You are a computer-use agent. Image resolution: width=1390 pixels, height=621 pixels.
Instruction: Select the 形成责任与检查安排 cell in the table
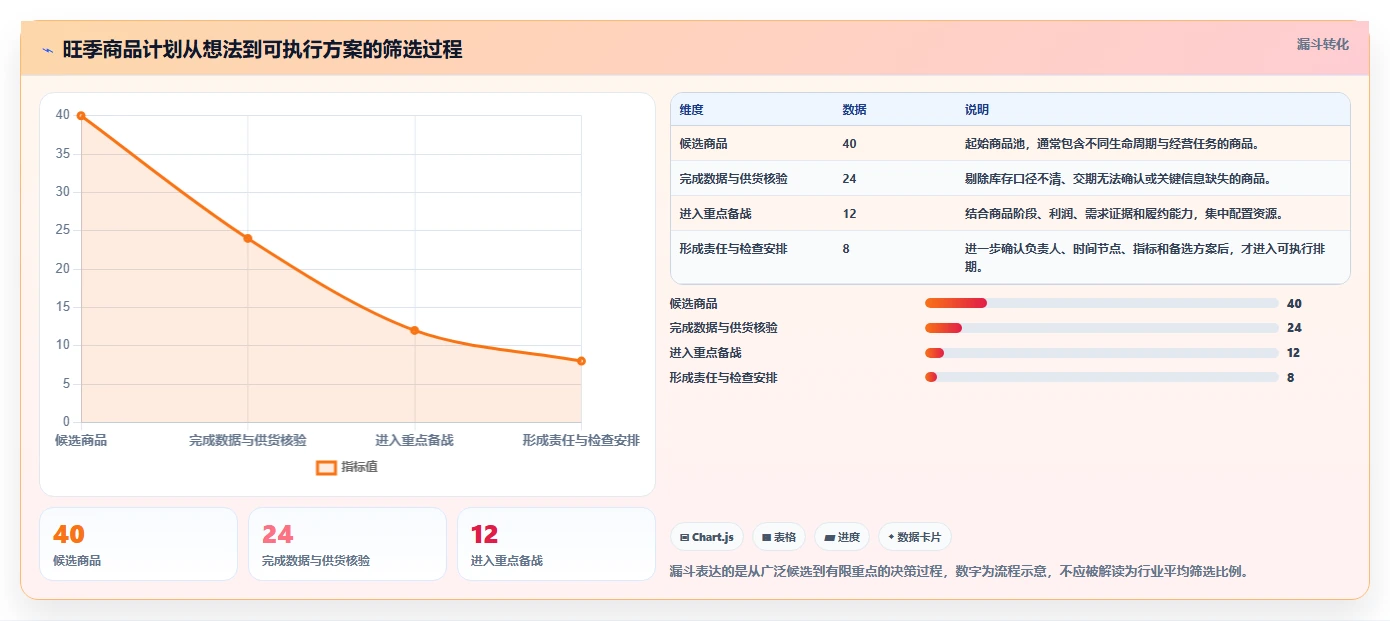(x=733, y=249)
